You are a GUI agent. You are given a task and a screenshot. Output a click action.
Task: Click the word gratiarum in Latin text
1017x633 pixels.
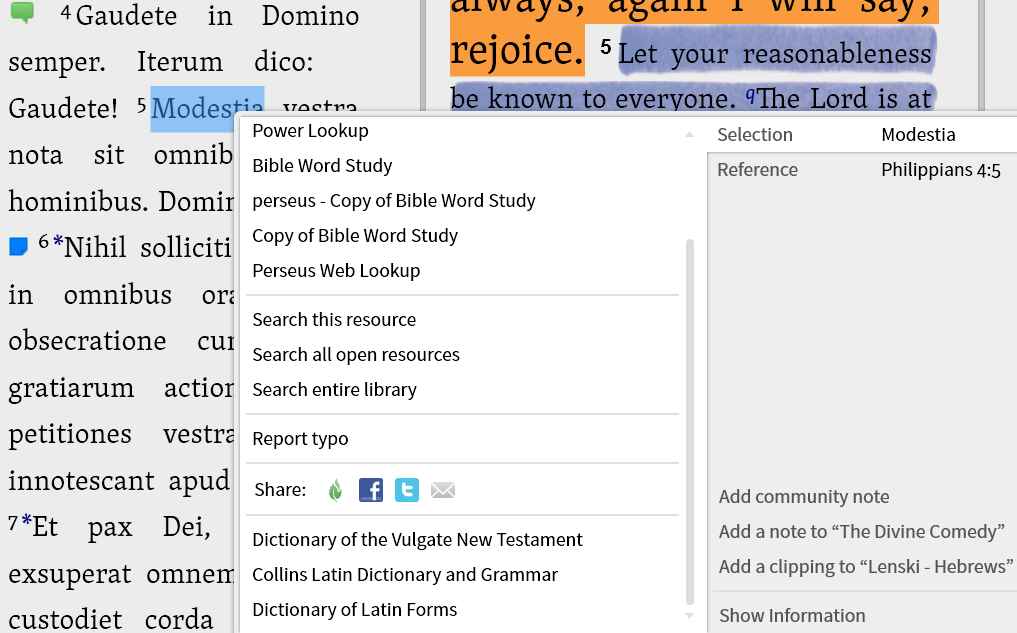pos(71,388)
